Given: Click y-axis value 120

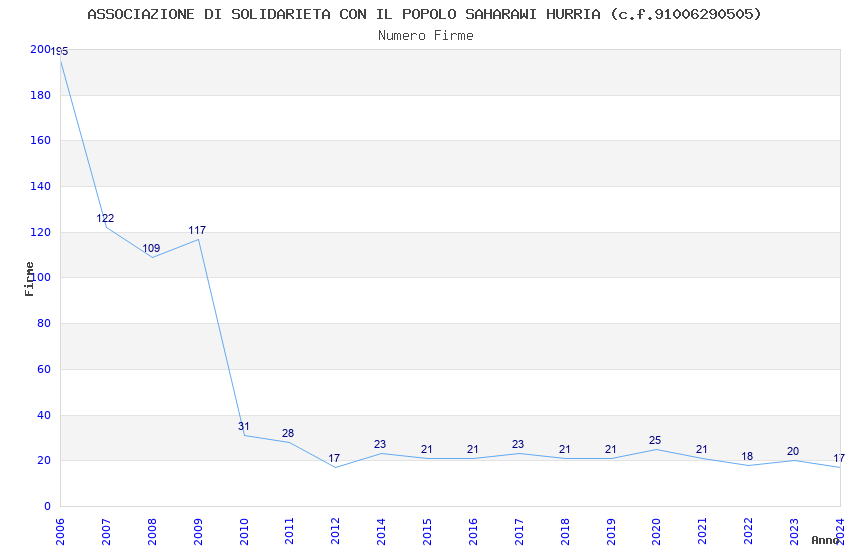Looking at the screenshot, I should click(x=41, y=232).
